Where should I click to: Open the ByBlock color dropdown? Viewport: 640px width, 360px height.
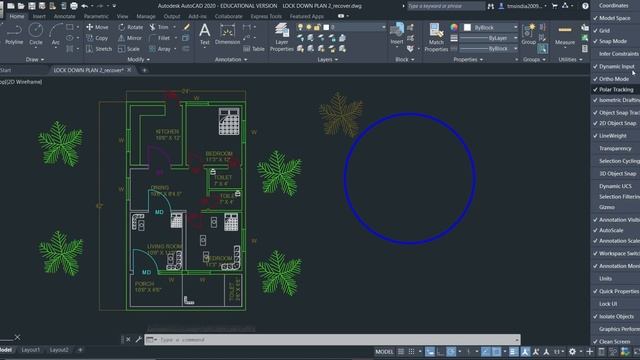[515, 27]
